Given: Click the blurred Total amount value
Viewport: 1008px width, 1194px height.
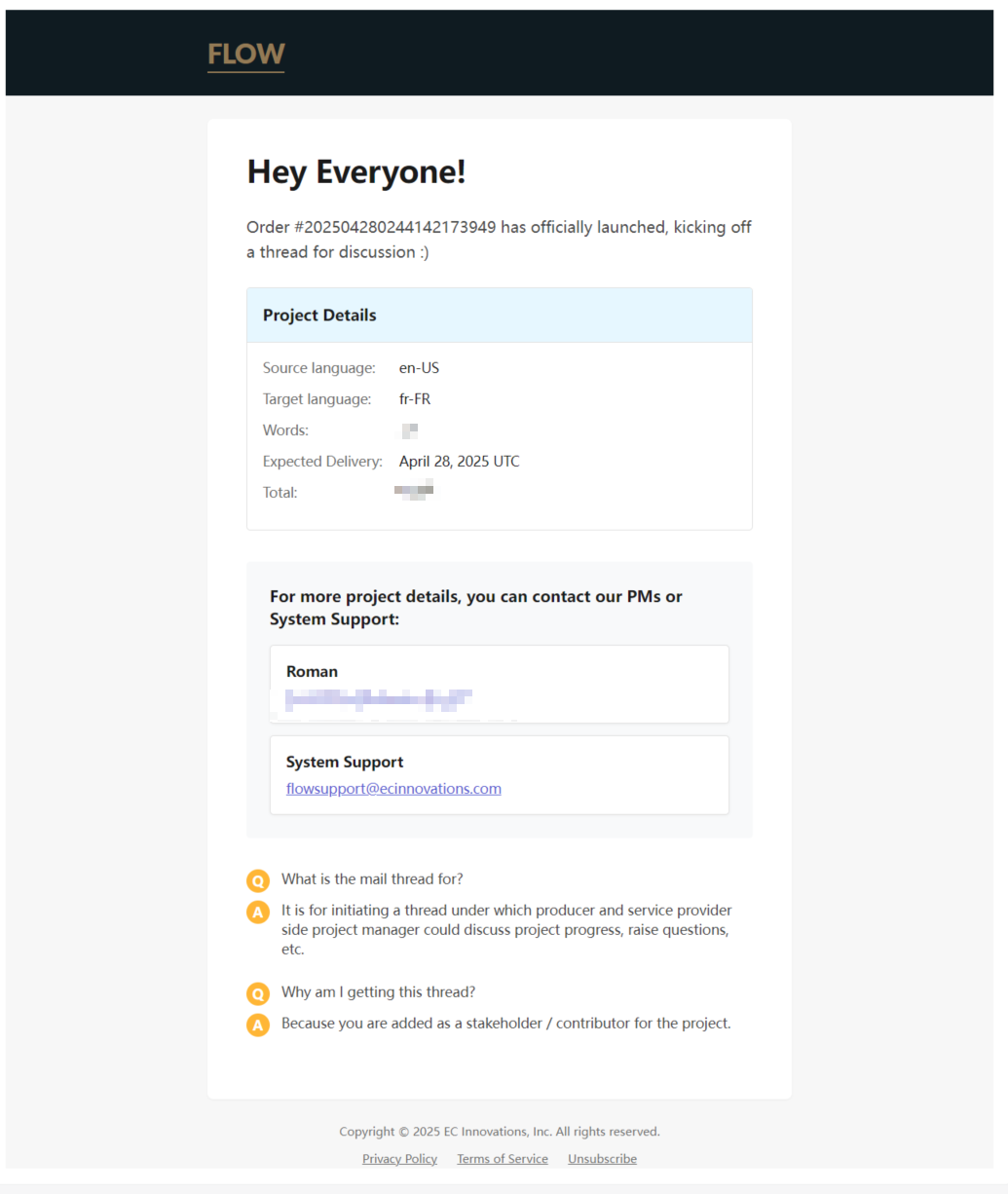Looking at the screenshot, I should point(414,492).
